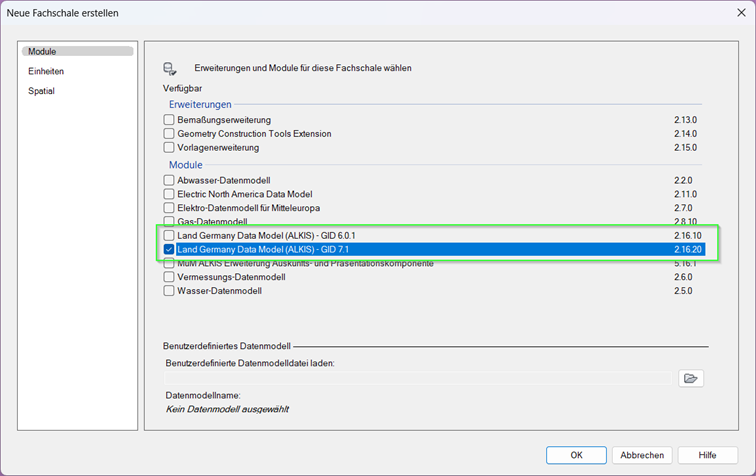
Task: Enable Land Germany Data Model GID 6.0.1
Action: [169, 235]
